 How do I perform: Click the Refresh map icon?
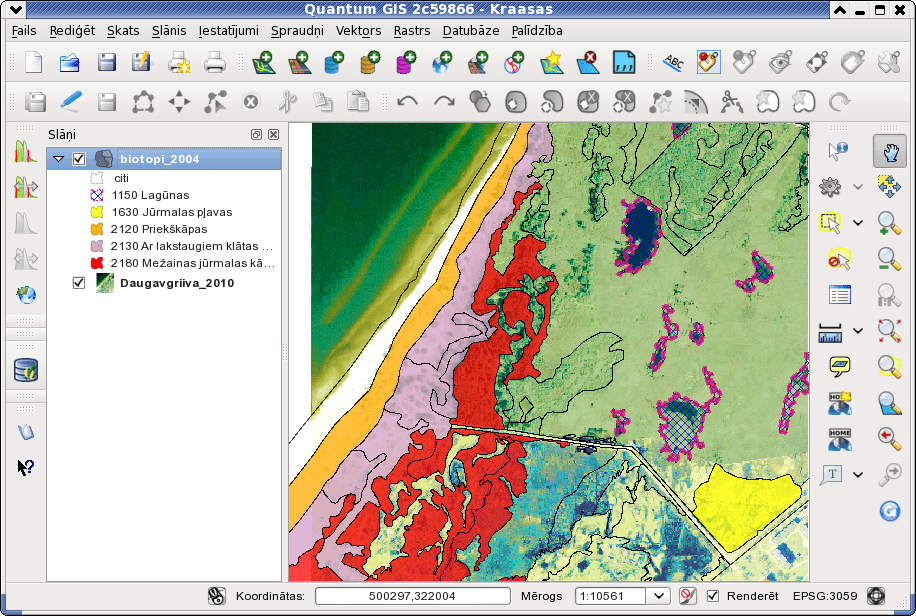889,511
